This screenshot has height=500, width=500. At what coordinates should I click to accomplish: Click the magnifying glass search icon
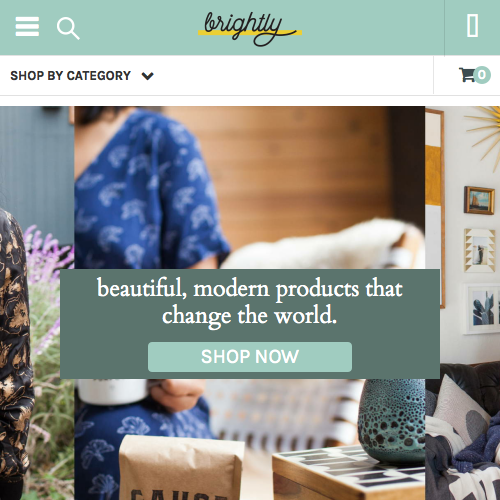click(68, 29)
